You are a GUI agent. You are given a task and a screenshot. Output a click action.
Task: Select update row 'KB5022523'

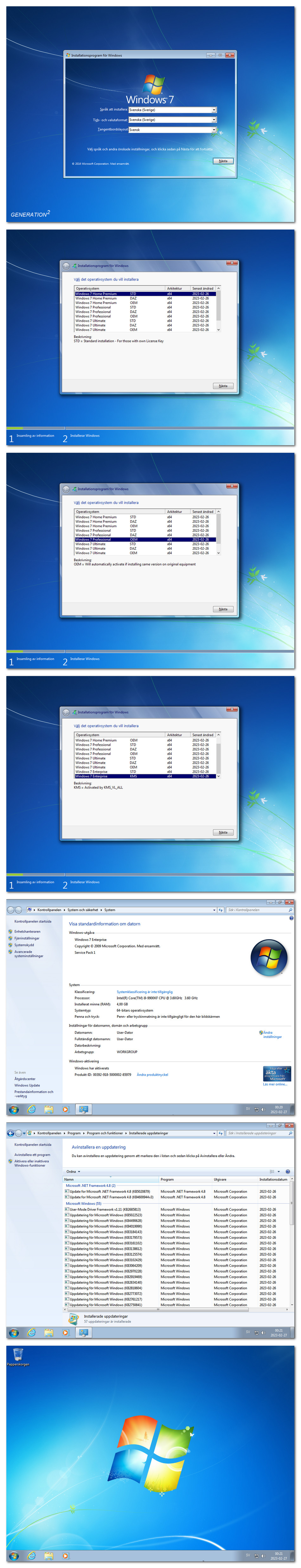click(177, 1215)
